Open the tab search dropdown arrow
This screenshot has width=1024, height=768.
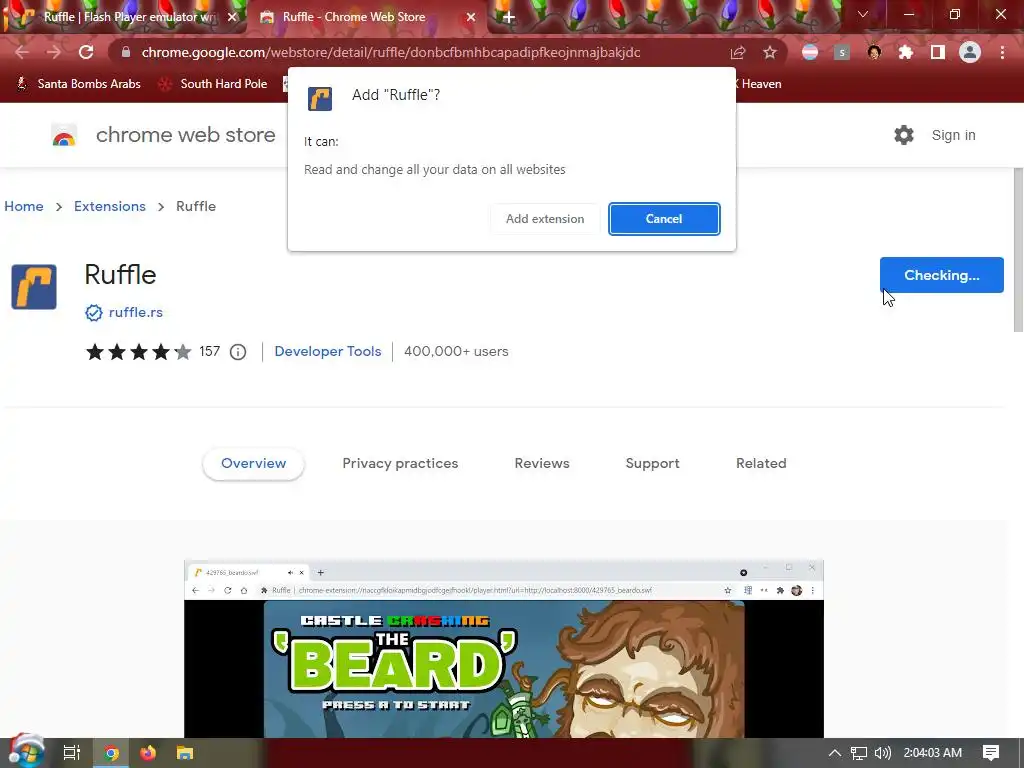tap(863, 14)
